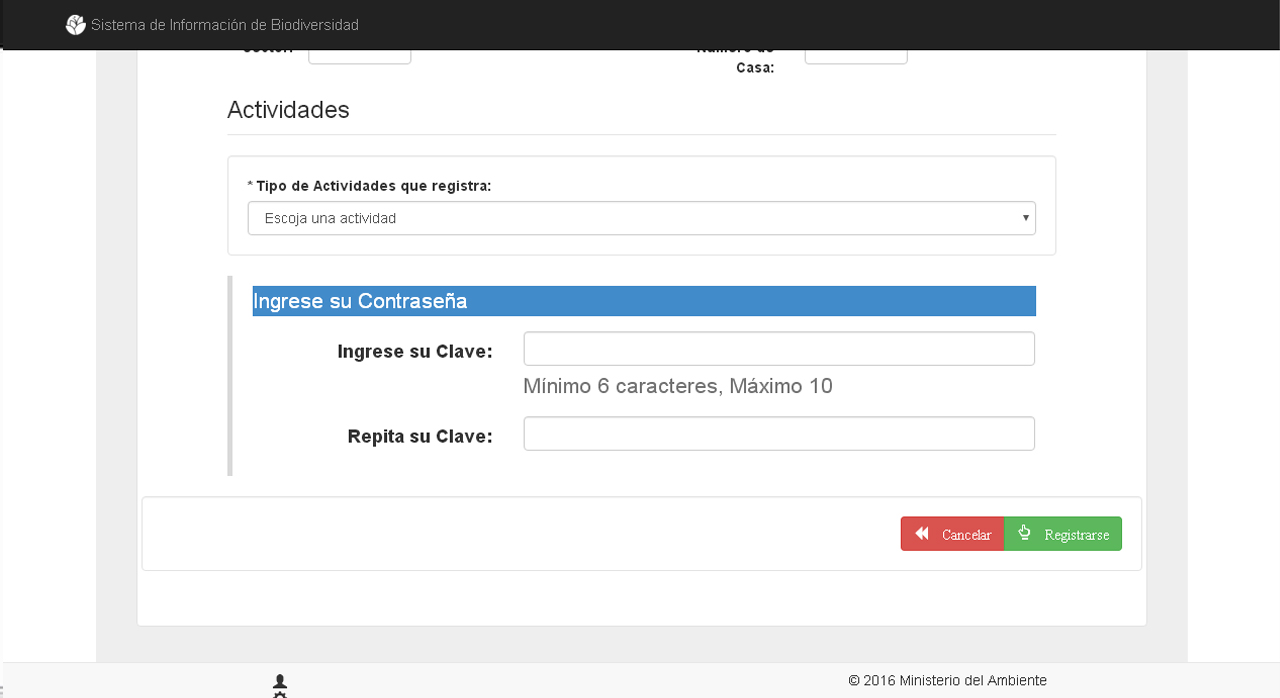1280x698 pixels.
Task: Click the 'Repita su Clave:' label
Action: tap(420, 437)
